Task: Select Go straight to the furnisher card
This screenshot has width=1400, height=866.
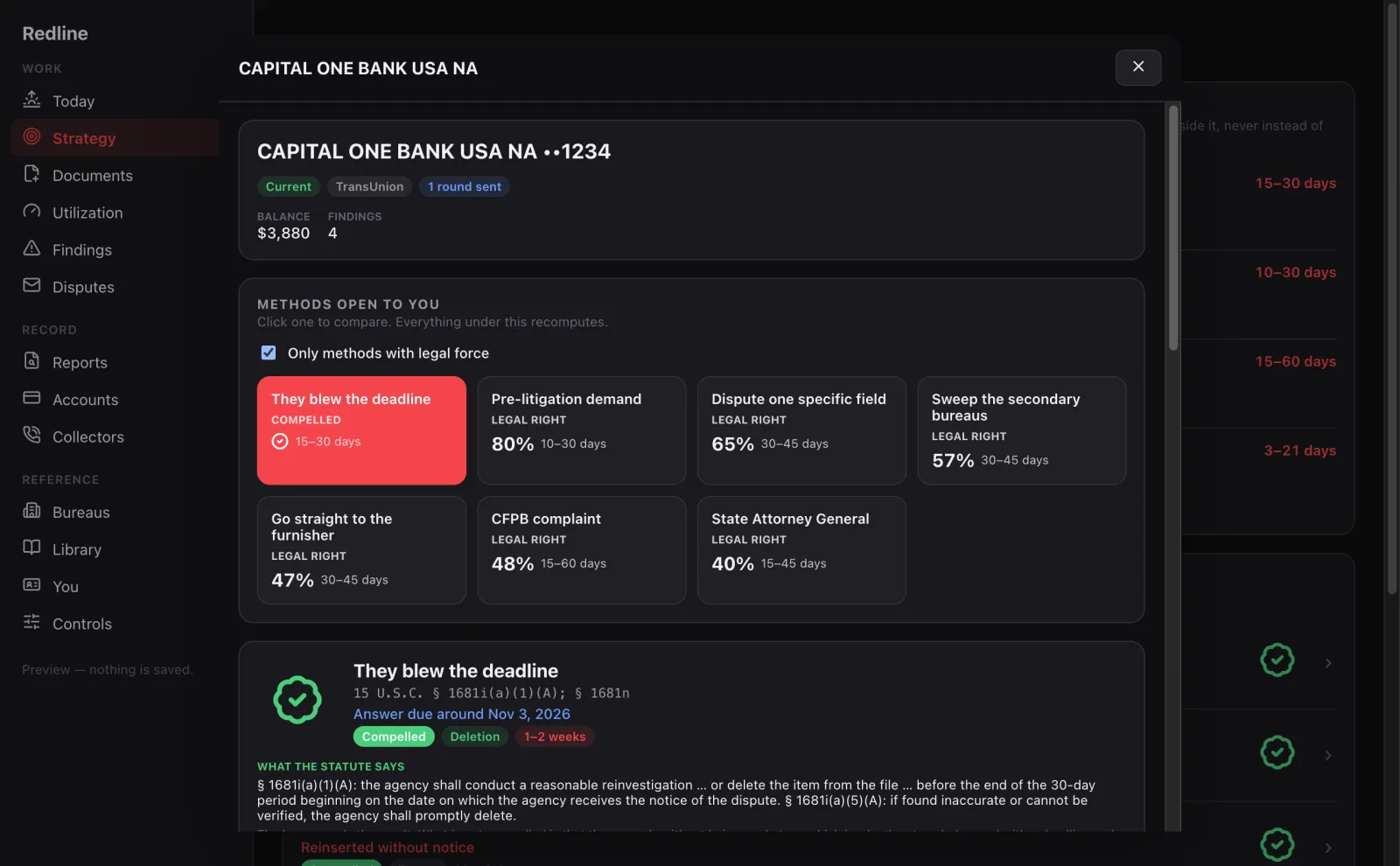Action: click(361, 550)
